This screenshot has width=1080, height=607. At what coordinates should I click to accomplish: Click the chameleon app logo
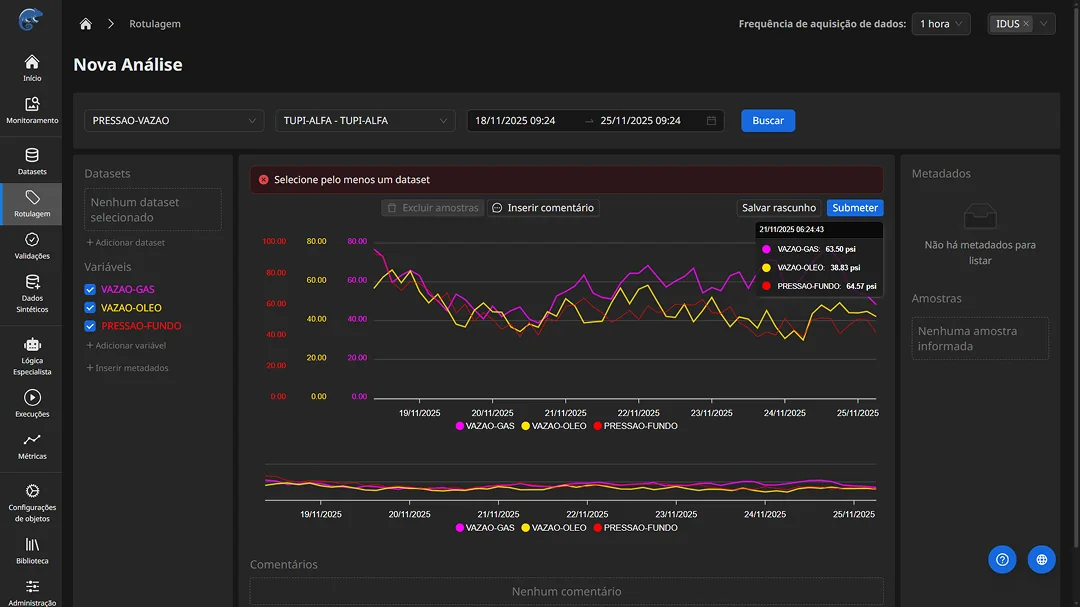click(x=30, y=20)
